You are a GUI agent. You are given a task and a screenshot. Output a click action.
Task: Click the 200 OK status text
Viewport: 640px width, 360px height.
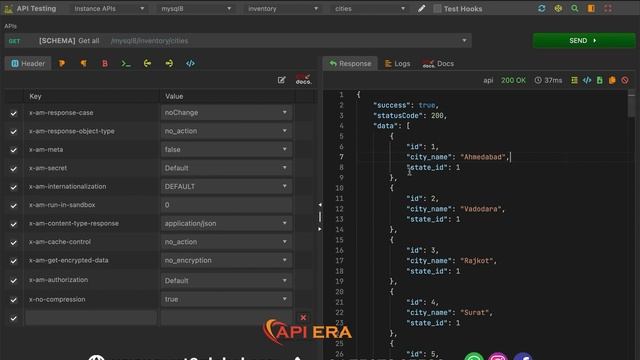(x=513, y=80)
